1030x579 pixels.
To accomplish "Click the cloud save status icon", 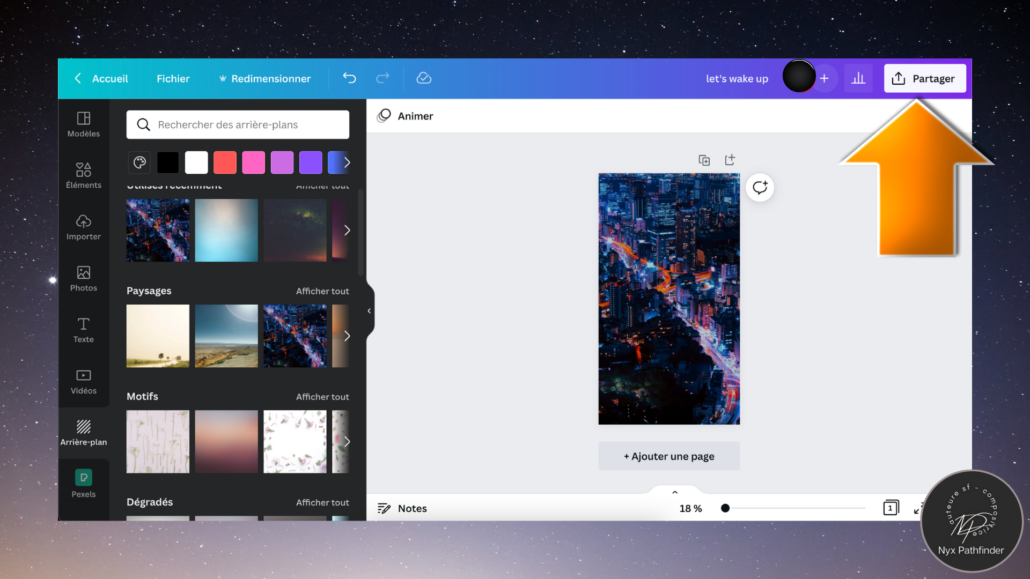I will tap(424, 78).
